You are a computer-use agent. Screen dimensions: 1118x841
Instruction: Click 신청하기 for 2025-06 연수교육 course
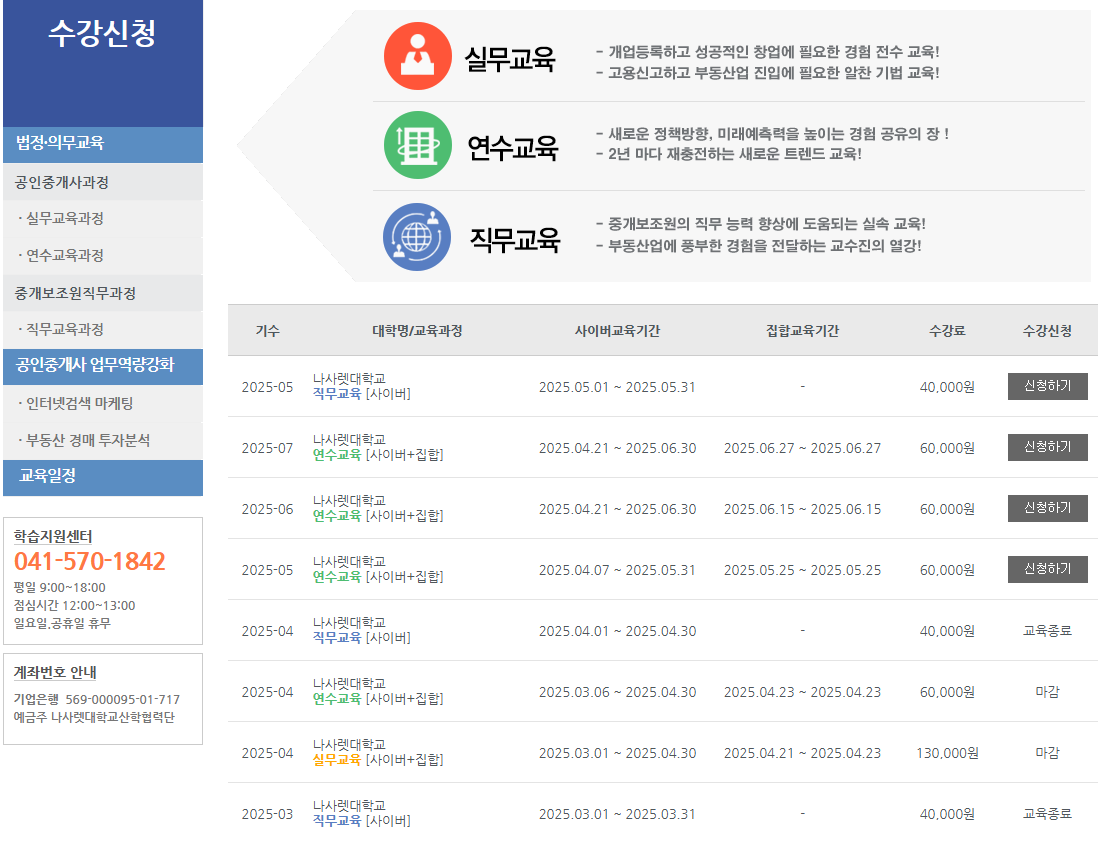point(1047,508)
